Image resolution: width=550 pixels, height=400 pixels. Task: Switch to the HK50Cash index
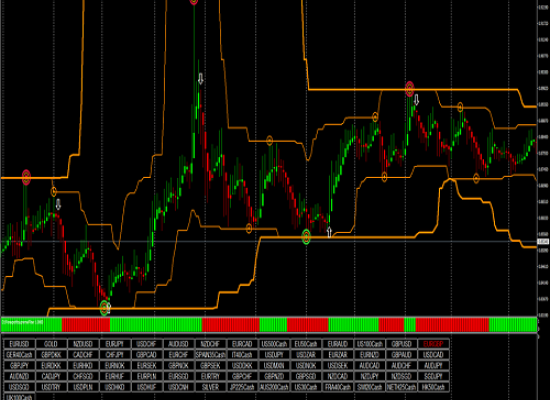tap(433, 387)
